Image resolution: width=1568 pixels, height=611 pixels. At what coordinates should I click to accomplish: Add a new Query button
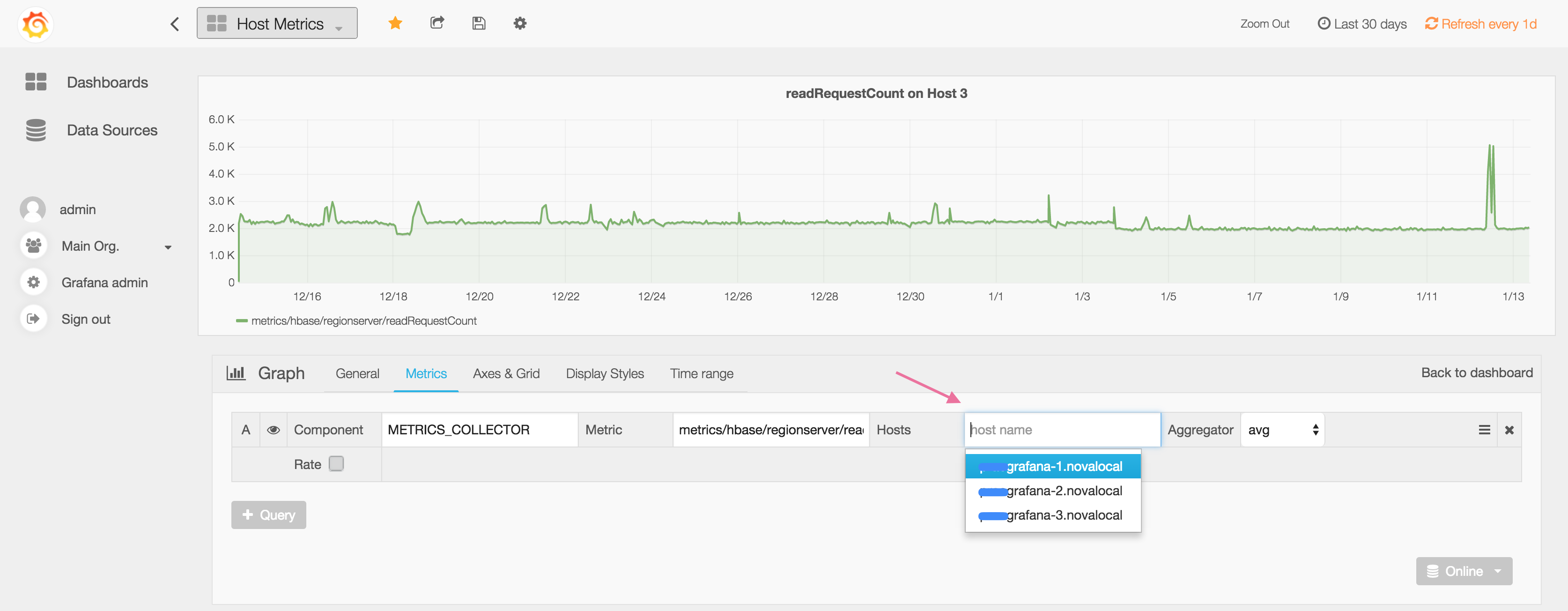tap(268, 515)
